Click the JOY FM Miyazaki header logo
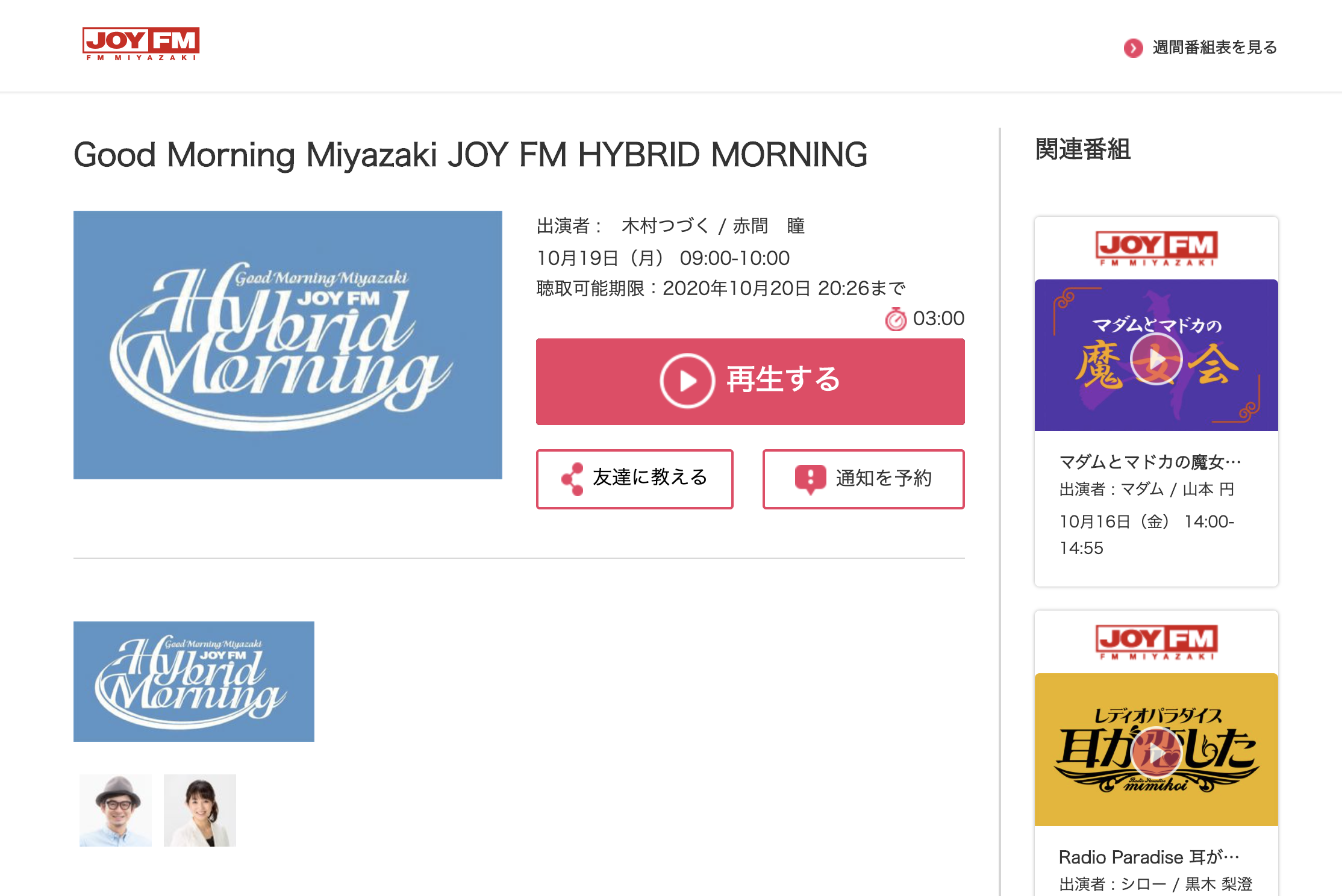 [141, 44]
